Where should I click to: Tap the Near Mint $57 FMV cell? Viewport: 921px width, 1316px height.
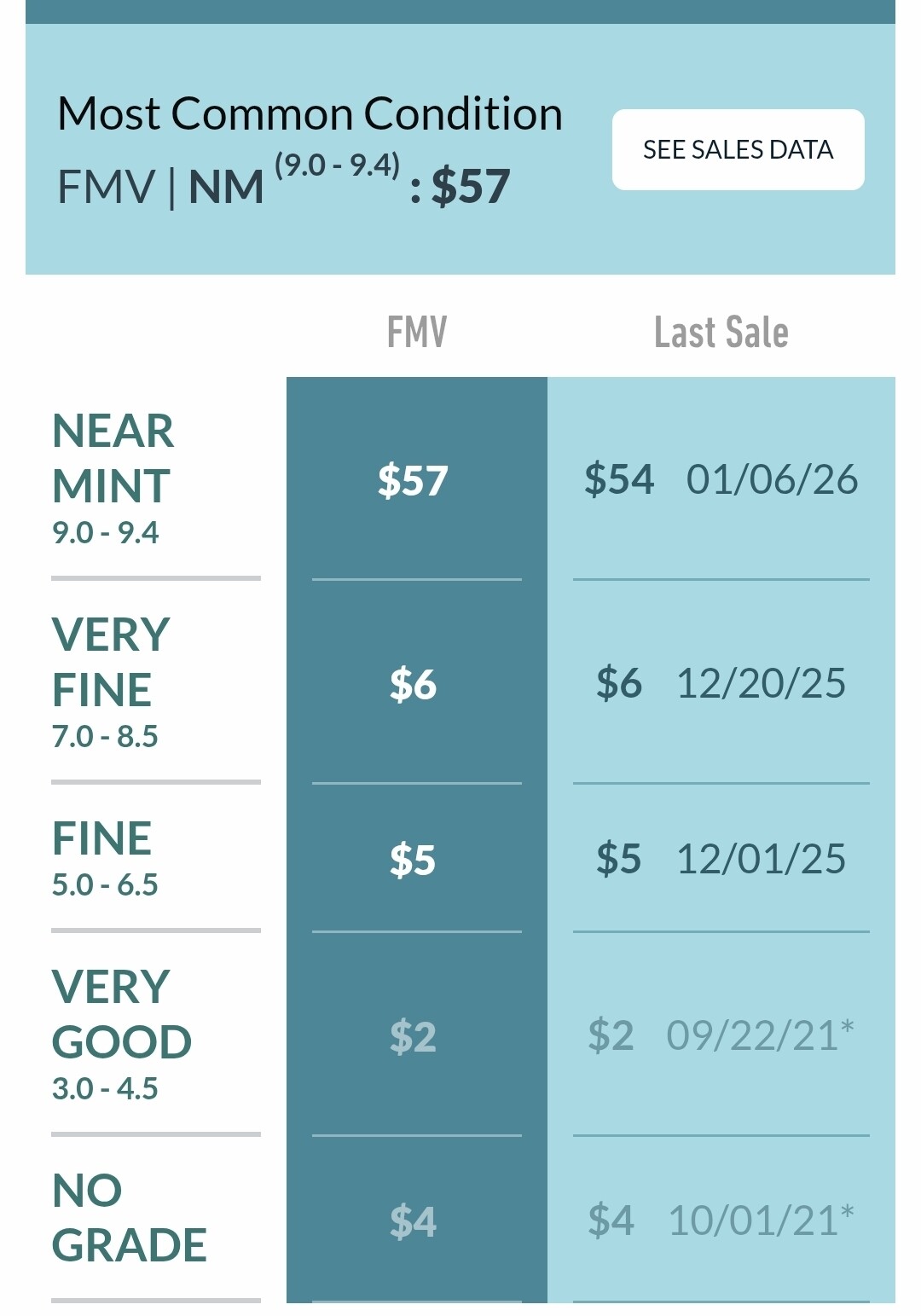(x=414, y=479)
